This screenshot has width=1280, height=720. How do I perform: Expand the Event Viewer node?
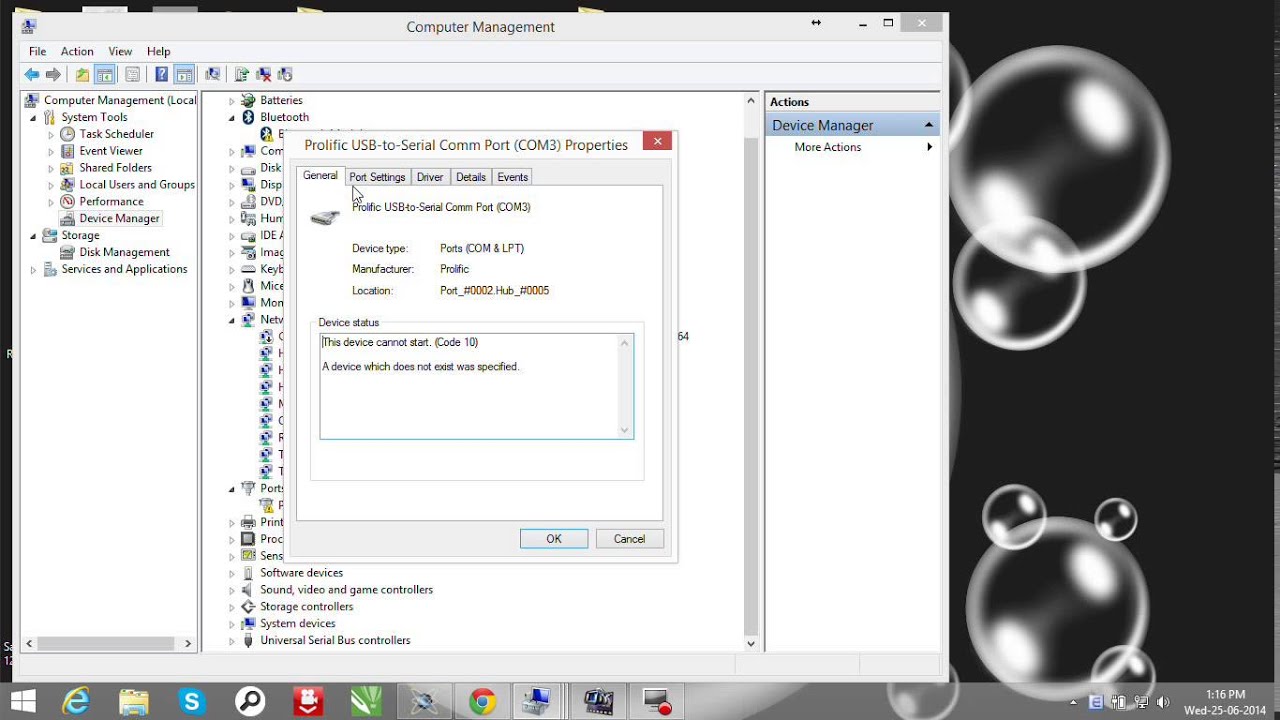tap(51, 151)
